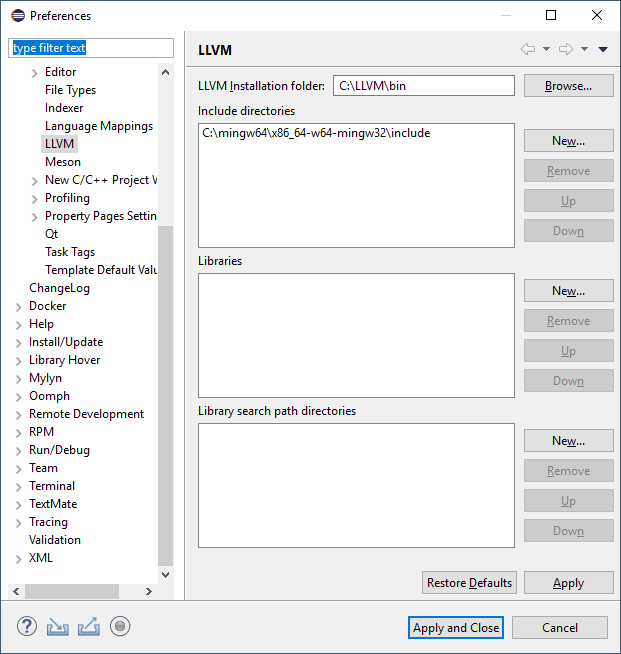Click the LLVM Installation folder field
Viewport: 621px width, 654px height.
pyautogui.click(x=424, y=86)
